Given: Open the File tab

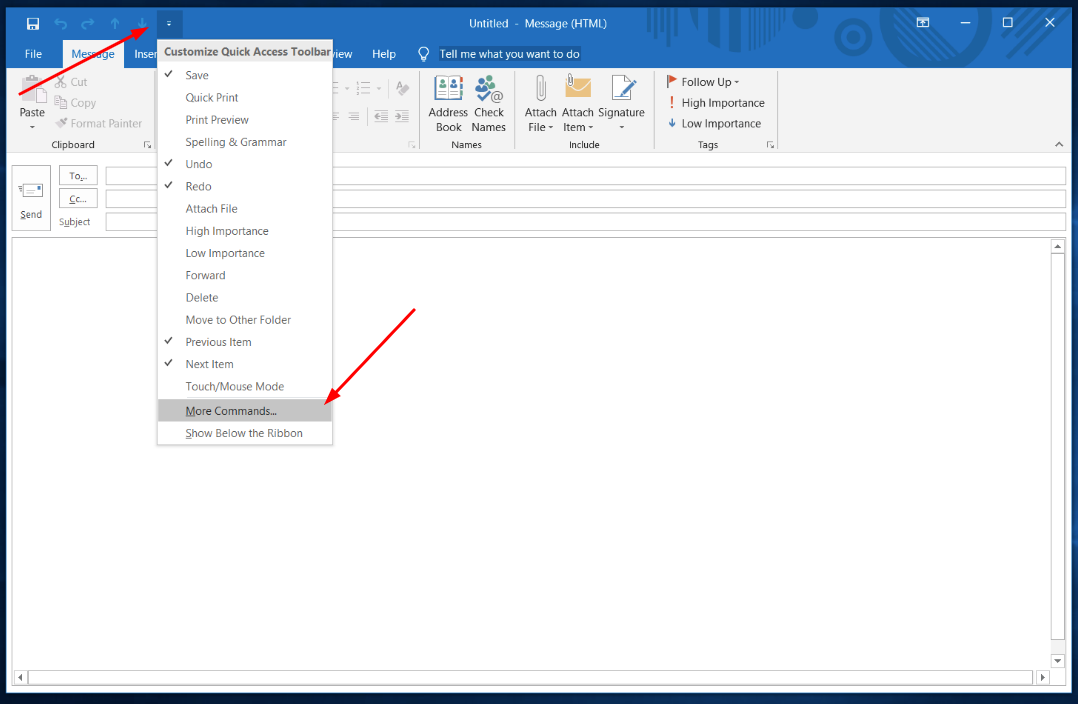Looking at the screenshot, I should pyautogui.click(x=33, y=54).
